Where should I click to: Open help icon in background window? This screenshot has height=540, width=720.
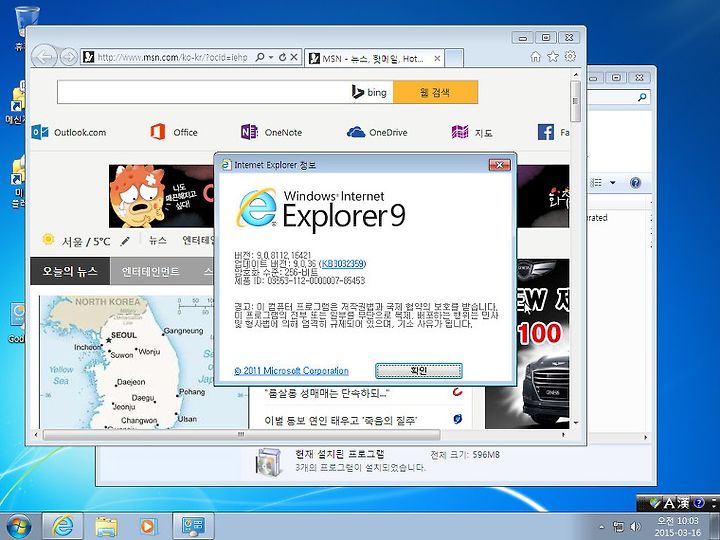point(636,183)
